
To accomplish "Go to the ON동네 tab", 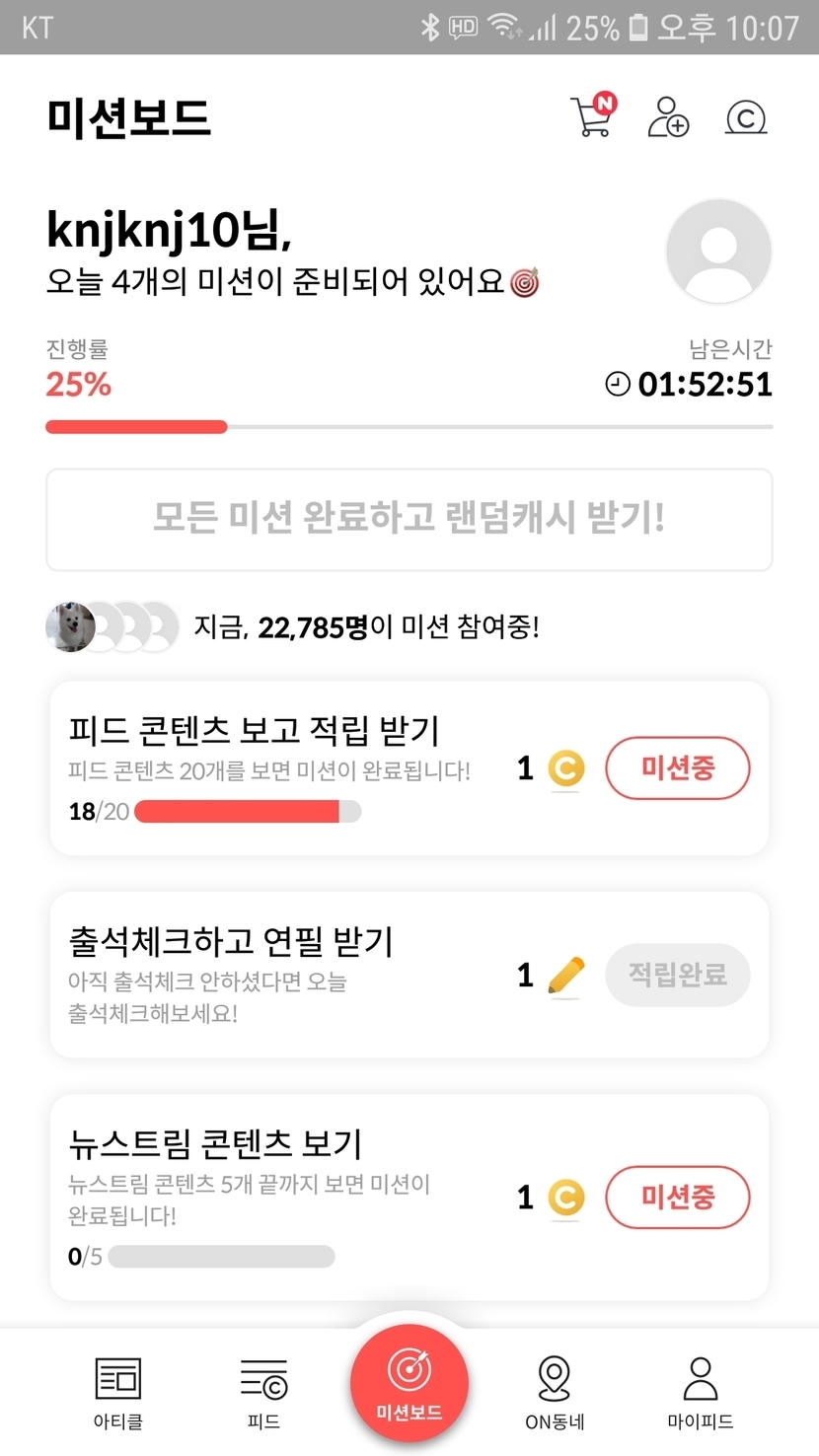I will [555, 1392].
